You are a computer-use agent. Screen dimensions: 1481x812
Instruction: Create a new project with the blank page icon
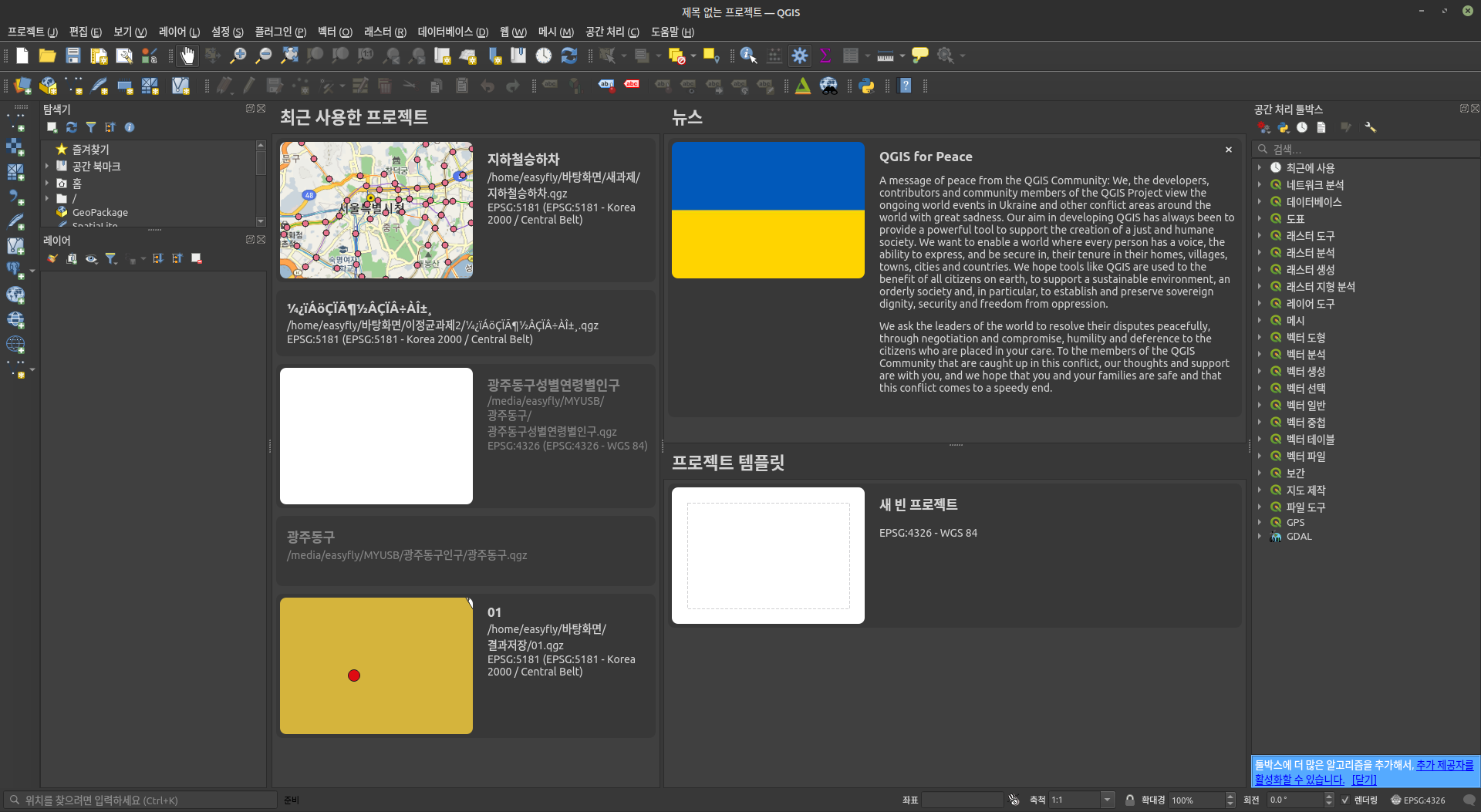pos(22,56)
